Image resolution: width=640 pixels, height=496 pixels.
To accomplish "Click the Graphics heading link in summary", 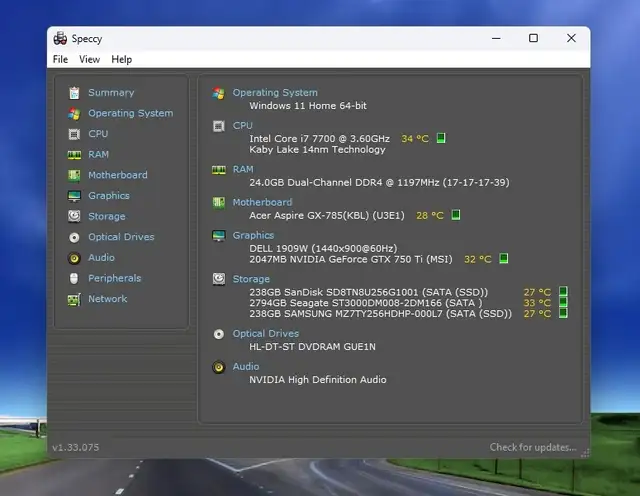I will 253,236.
